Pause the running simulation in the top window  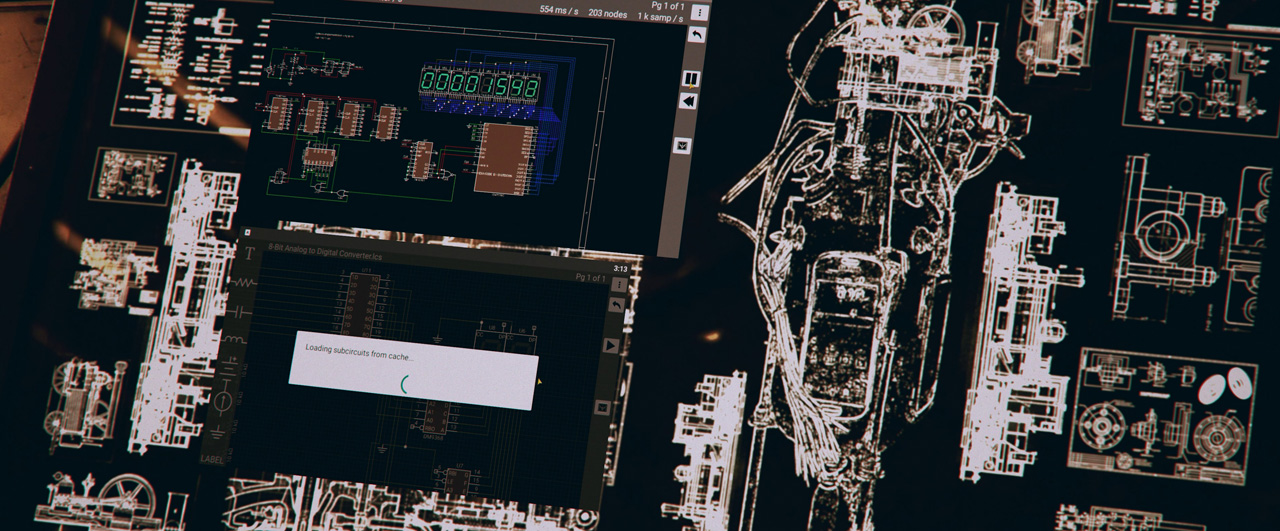[690, 78]
